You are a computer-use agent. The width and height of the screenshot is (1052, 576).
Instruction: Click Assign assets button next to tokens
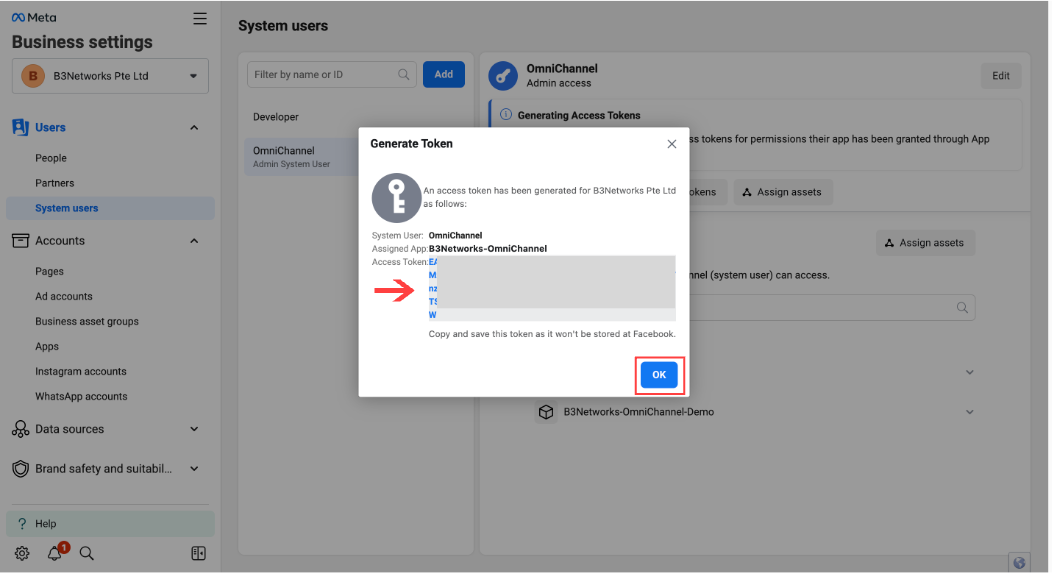[x=782, y=192]
